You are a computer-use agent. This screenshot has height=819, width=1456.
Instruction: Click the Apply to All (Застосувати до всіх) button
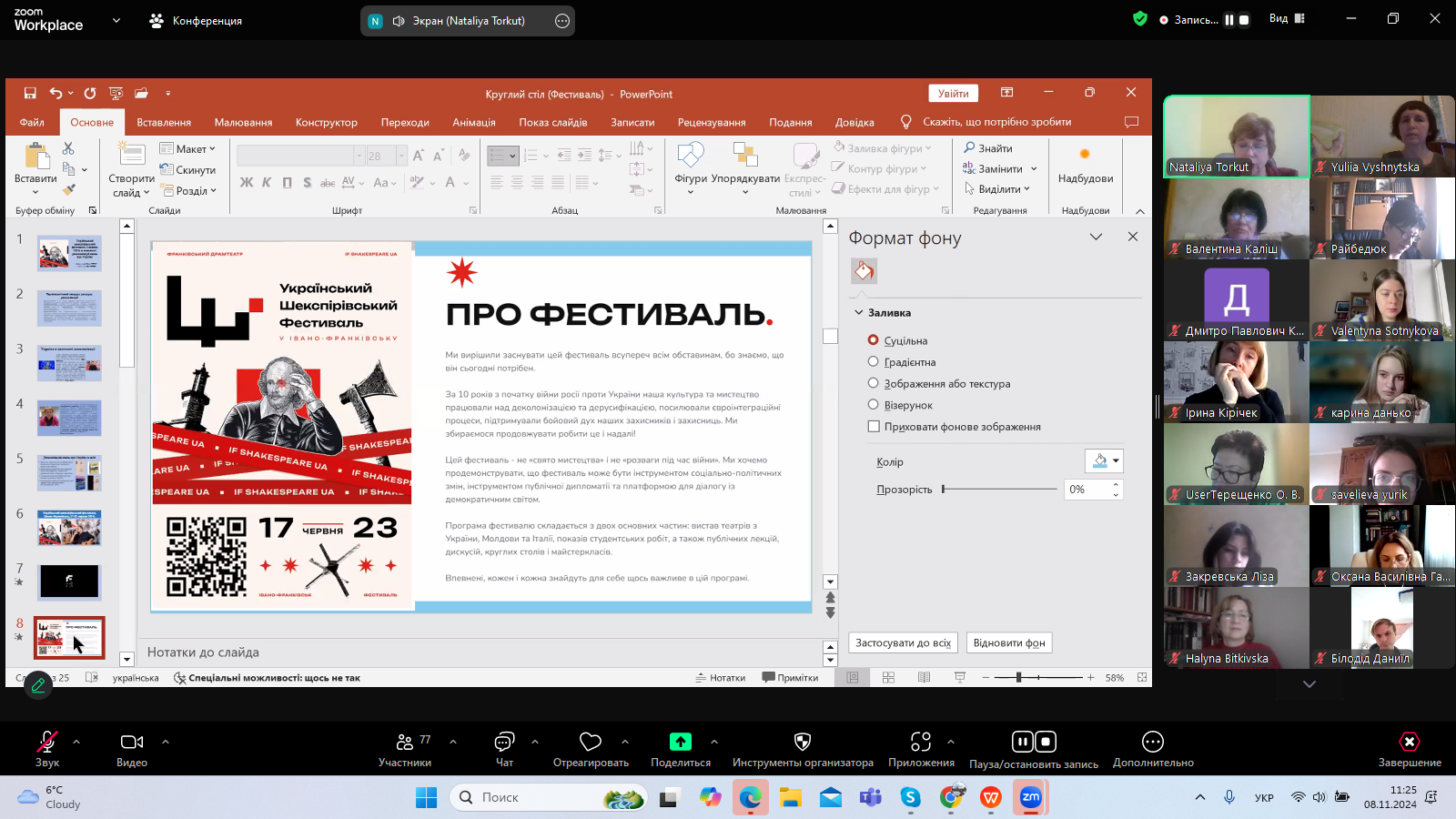903,642
